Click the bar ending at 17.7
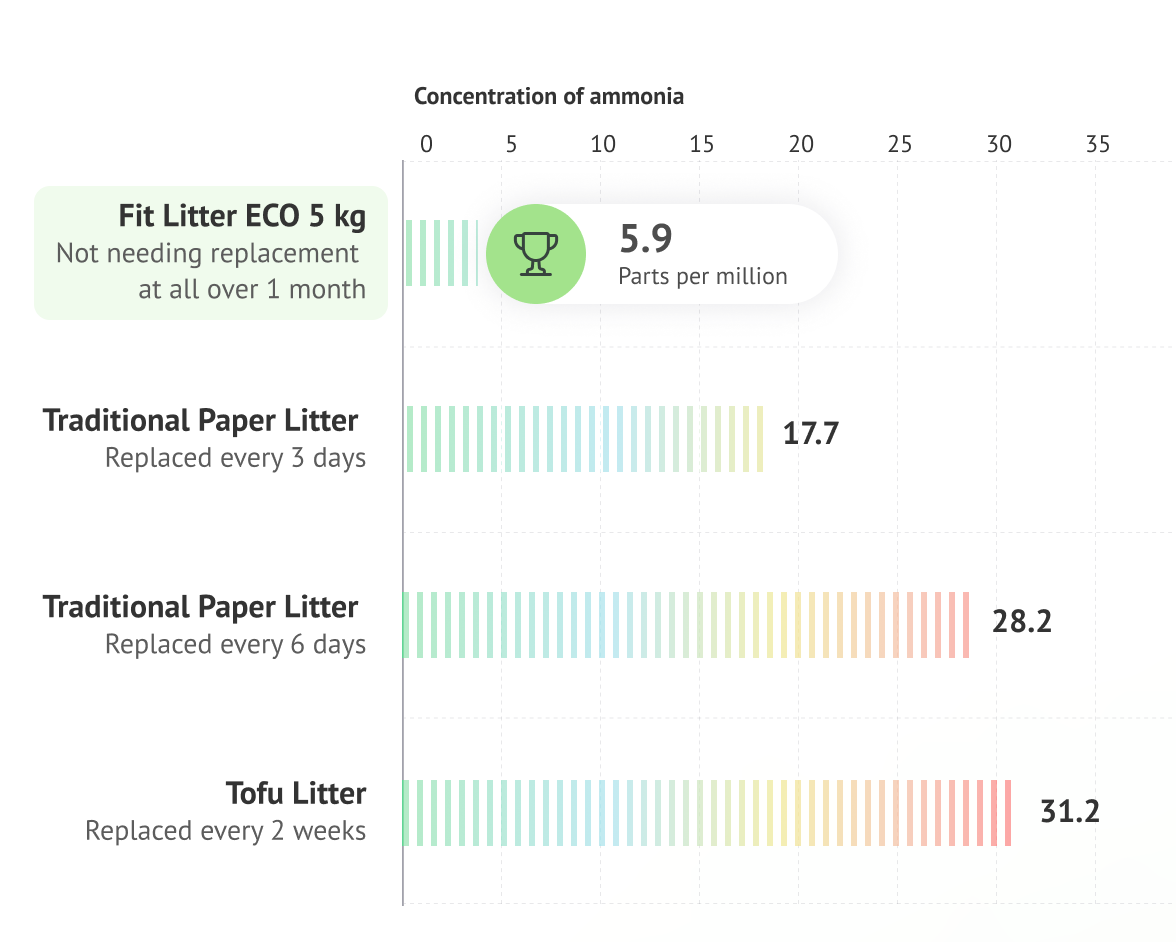The width and height of the screenshot is (1176, 942). tap(584, 439)
